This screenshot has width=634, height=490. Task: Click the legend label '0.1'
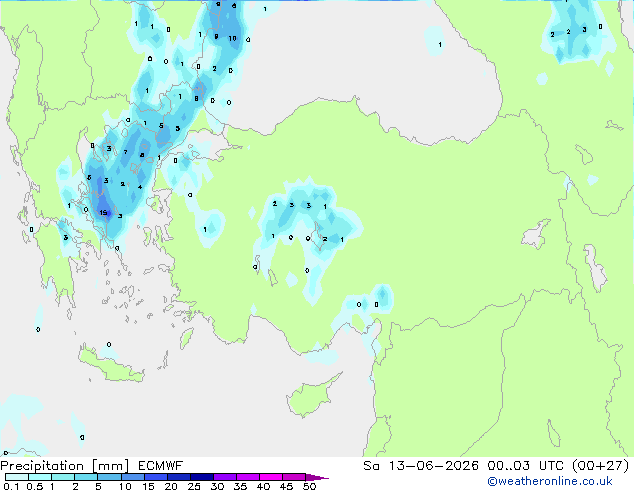tap(11, 486)
